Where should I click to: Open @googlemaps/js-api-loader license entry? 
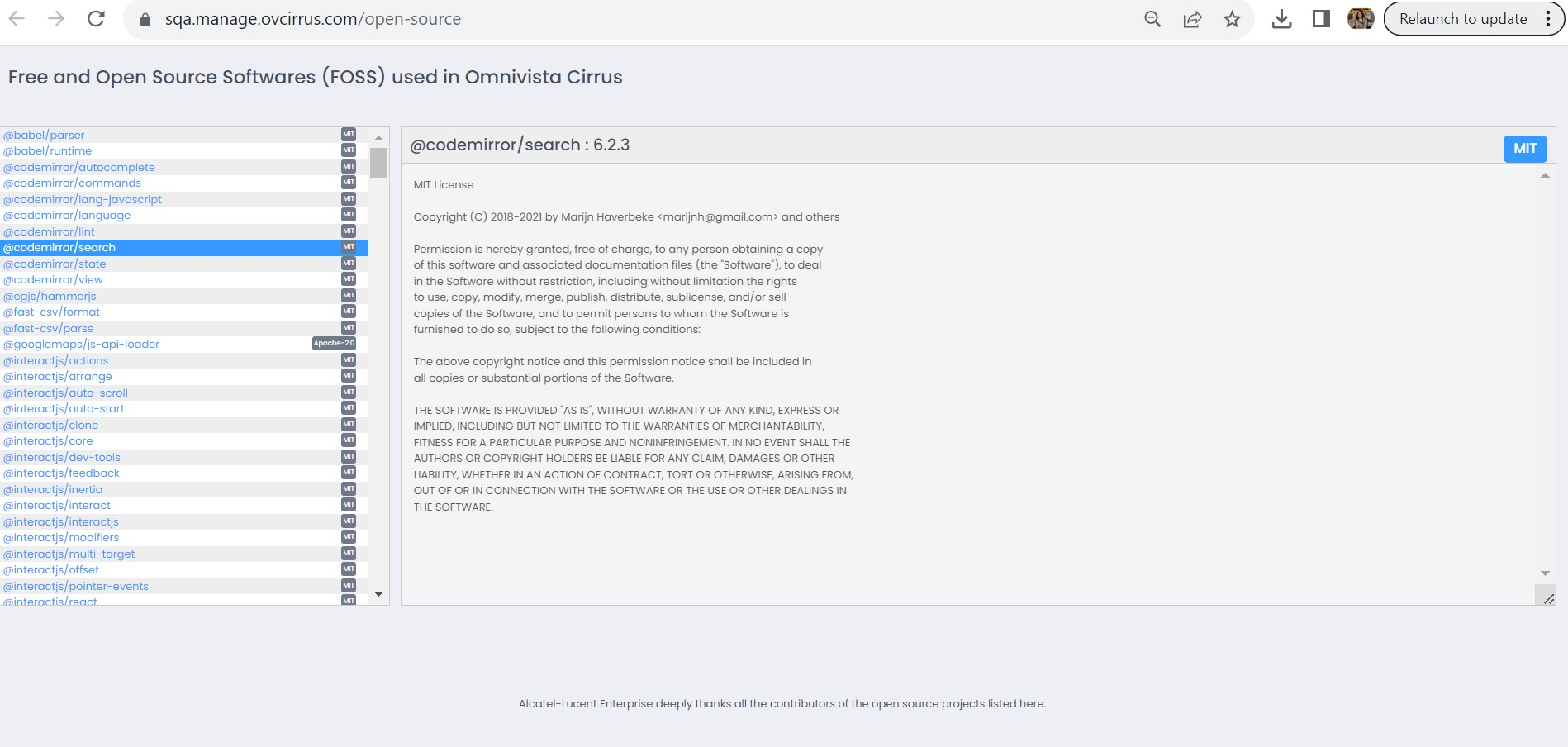[81, 345]
